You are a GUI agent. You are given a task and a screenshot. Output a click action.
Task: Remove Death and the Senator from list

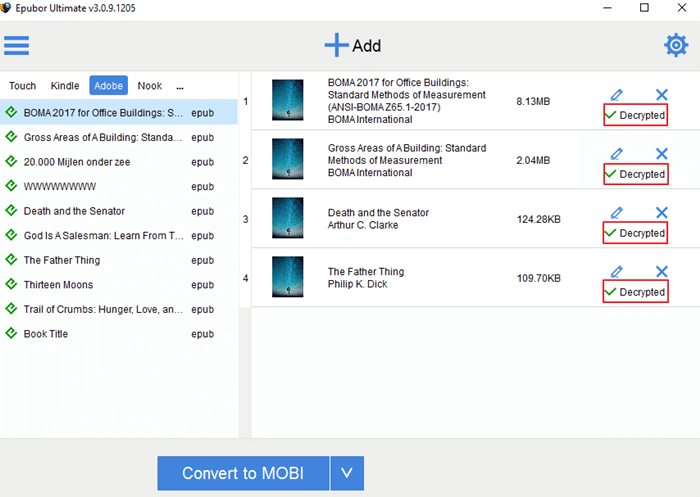[661, 213]
